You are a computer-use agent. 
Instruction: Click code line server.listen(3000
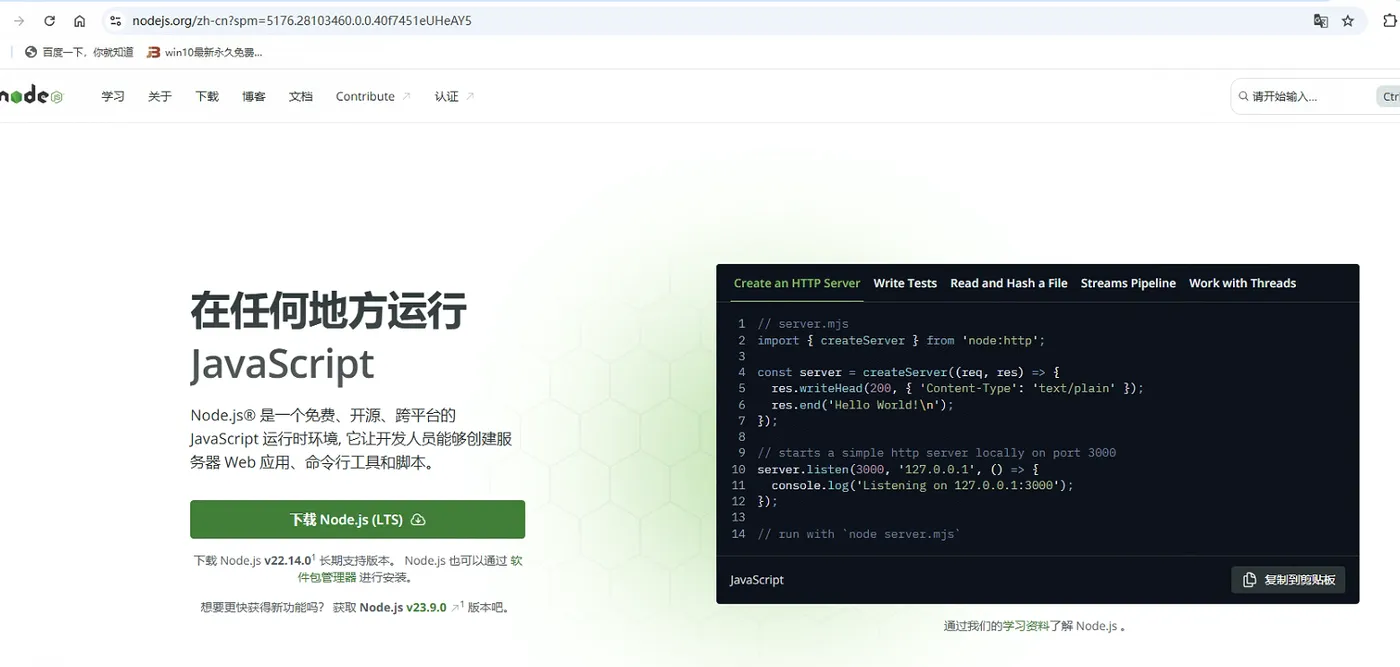point(898,469)
